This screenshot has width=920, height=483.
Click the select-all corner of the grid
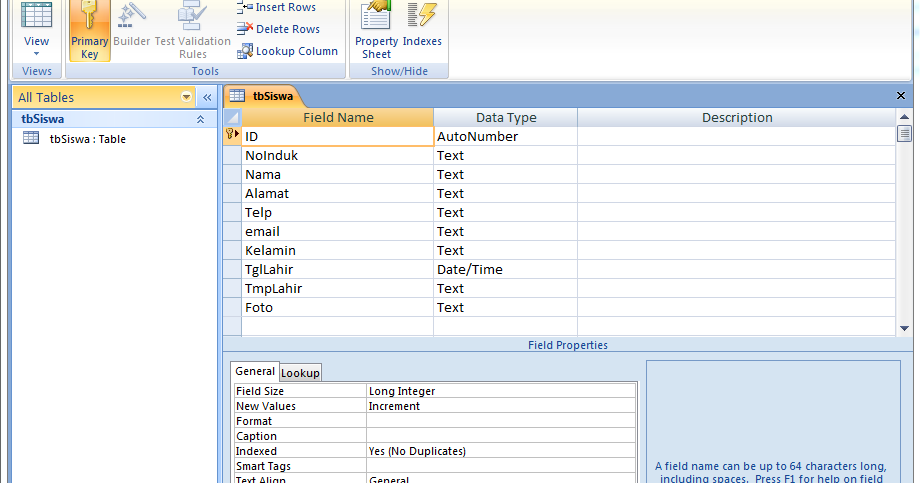(x=232, y=117)
